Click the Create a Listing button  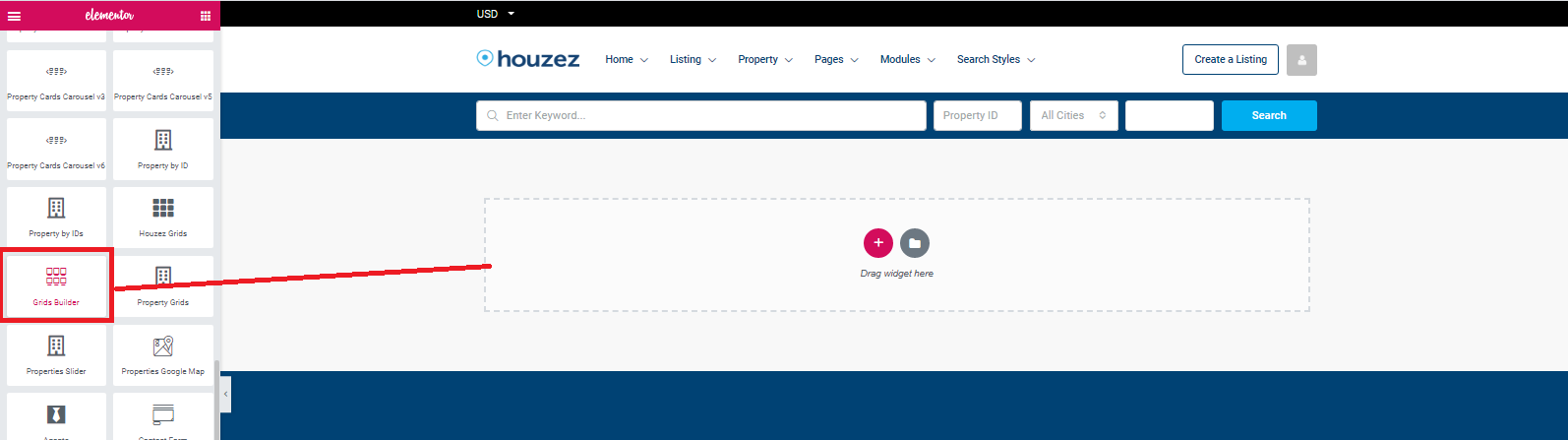pos(1231,59)
